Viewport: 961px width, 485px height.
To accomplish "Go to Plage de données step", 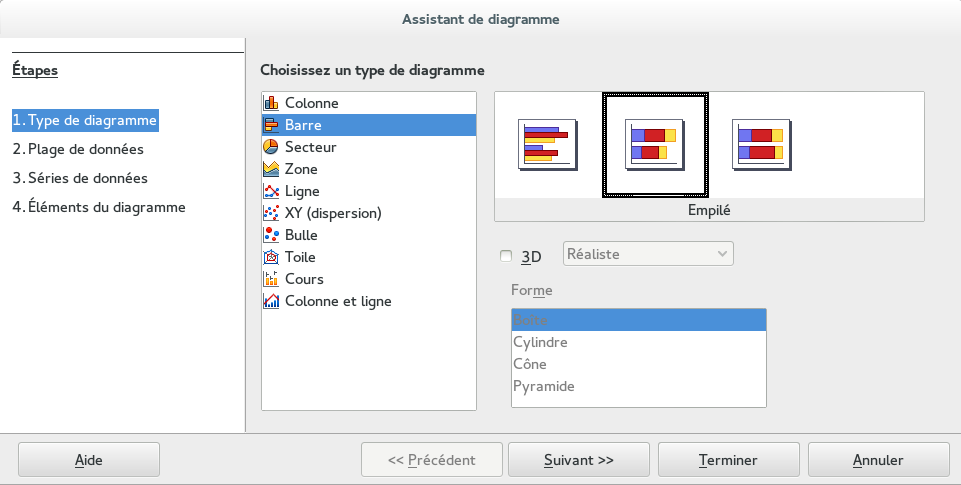I will pos(78,150).
